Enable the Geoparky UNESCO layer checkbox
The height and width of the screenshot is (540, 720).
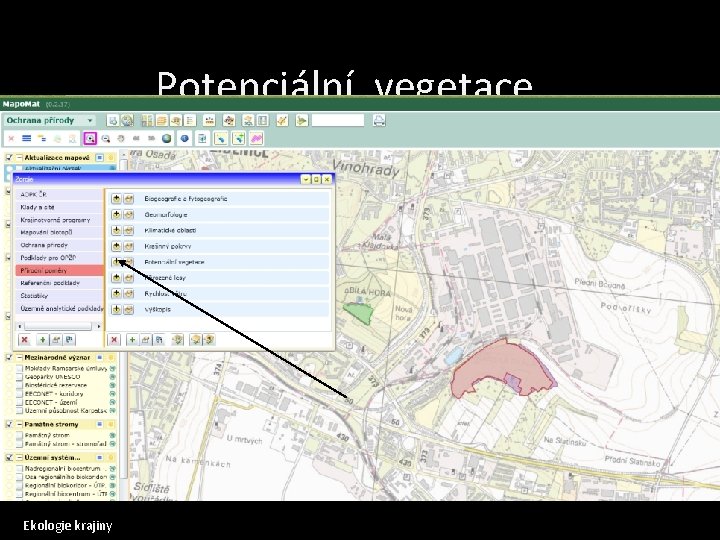(x=19, y=377)
